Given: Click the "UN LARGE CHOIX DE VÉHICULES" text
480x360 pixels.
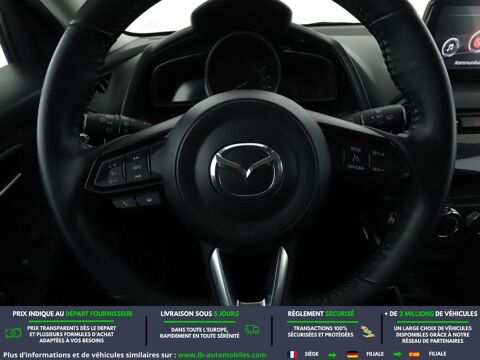Looking at the screenshot, I should [432, 328].
